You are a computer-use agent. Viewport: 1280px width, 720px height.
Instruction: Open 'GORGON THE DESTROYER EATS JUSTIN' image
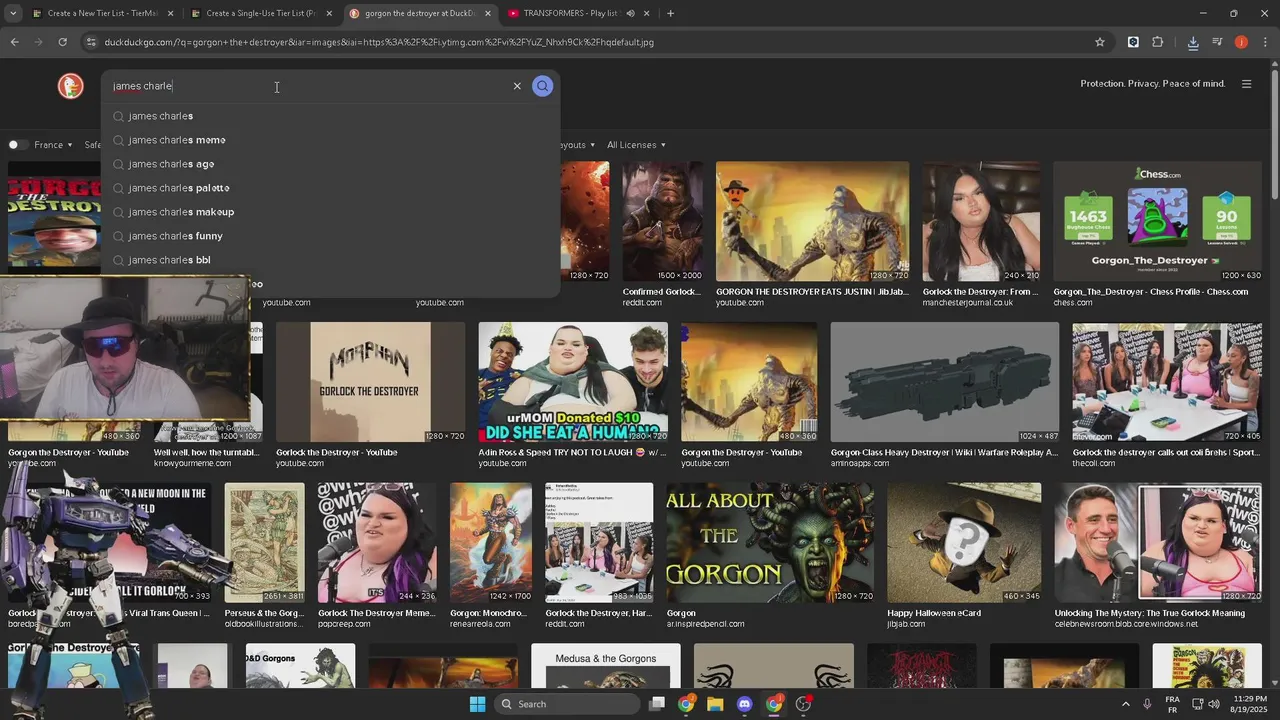click(812, 222)
